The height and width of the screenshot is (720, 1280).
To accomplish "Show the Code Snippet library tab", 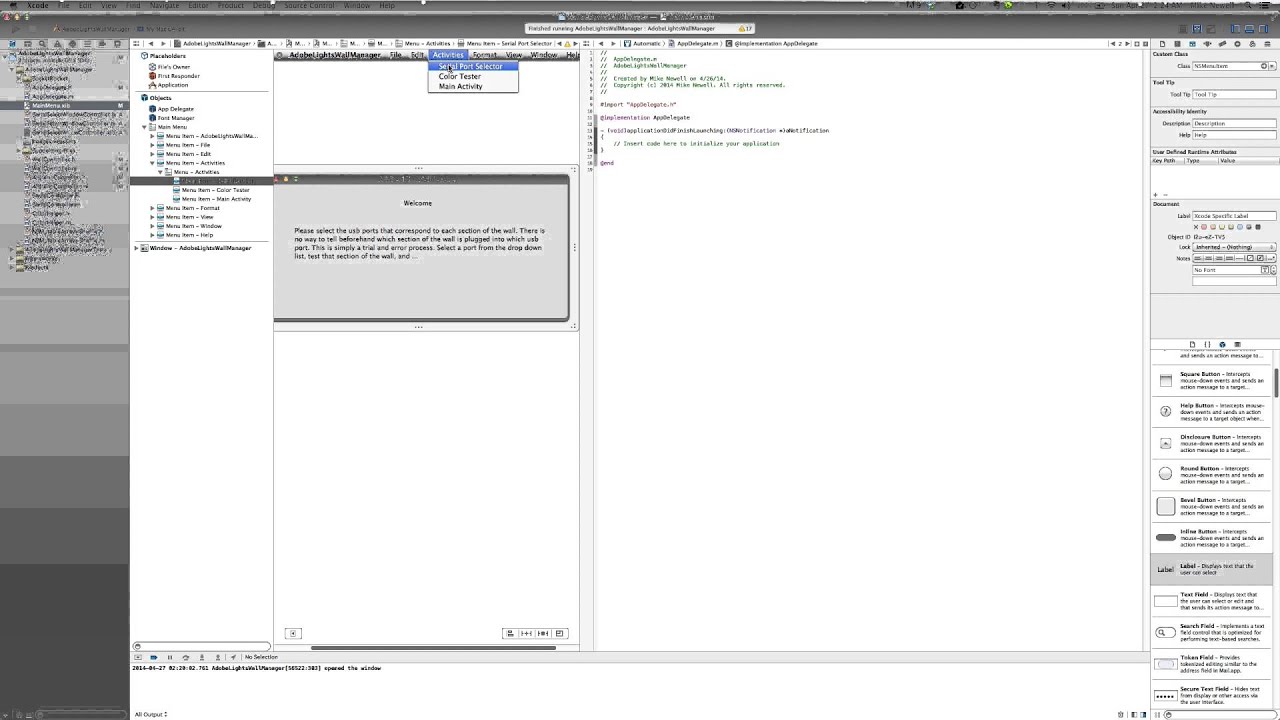I will 1207,344.
